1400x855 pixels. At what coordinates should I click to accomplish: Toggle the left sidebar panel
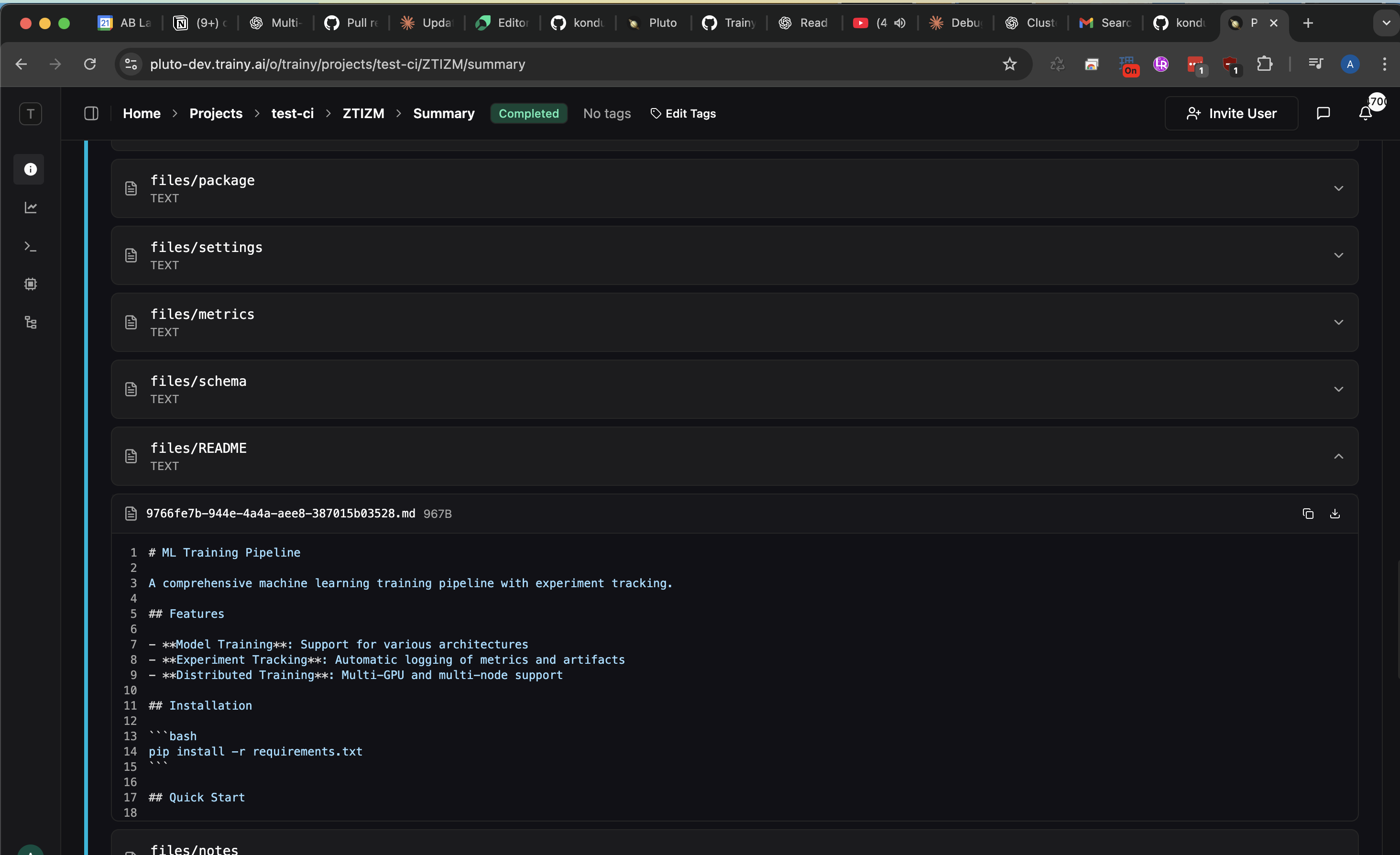[91, 113]
